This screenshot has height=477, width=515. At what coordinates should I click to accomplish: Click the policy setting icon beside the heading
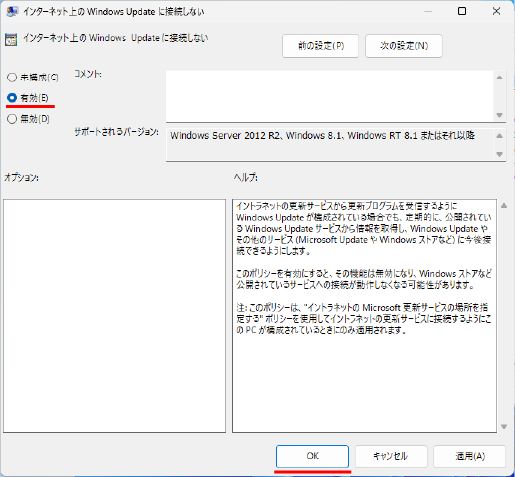point(11,40)
